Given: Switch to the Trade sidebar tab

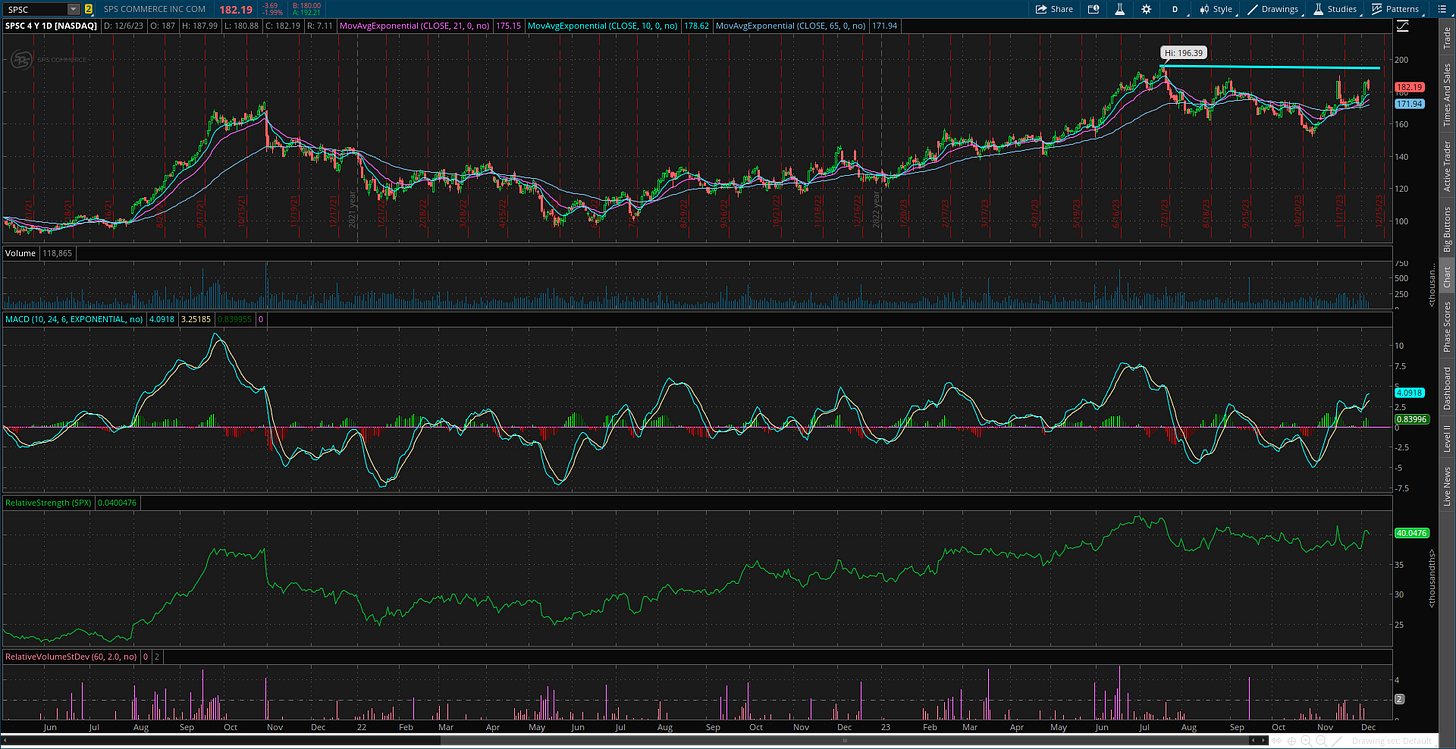Looking at the screenshot, I should 1446,36.
